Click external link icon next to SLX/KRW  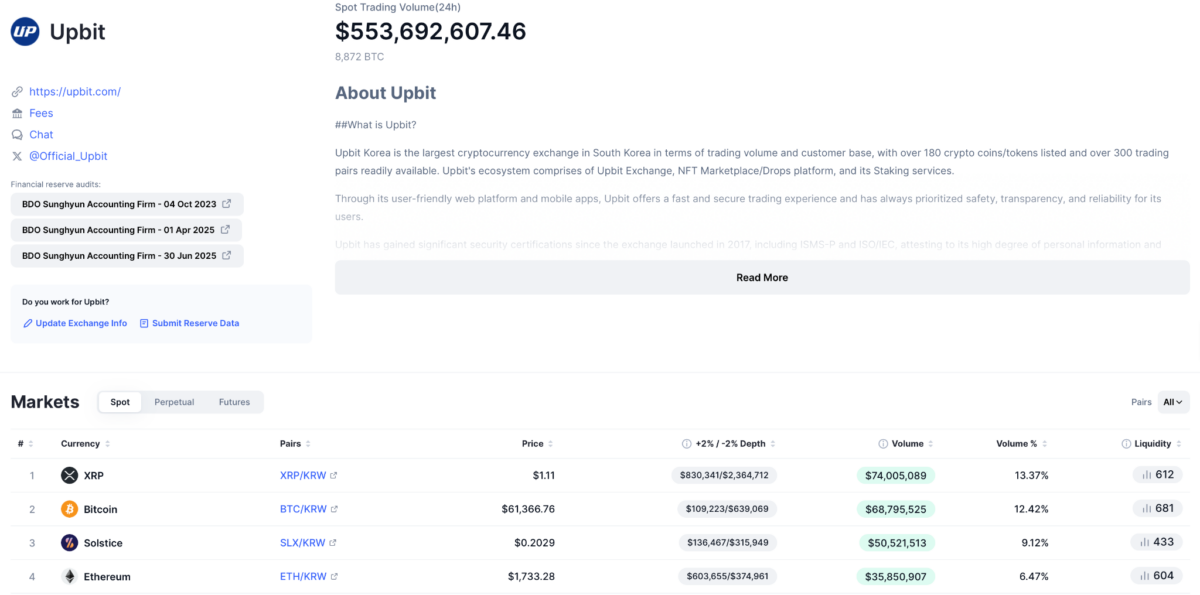coord(333,543)
